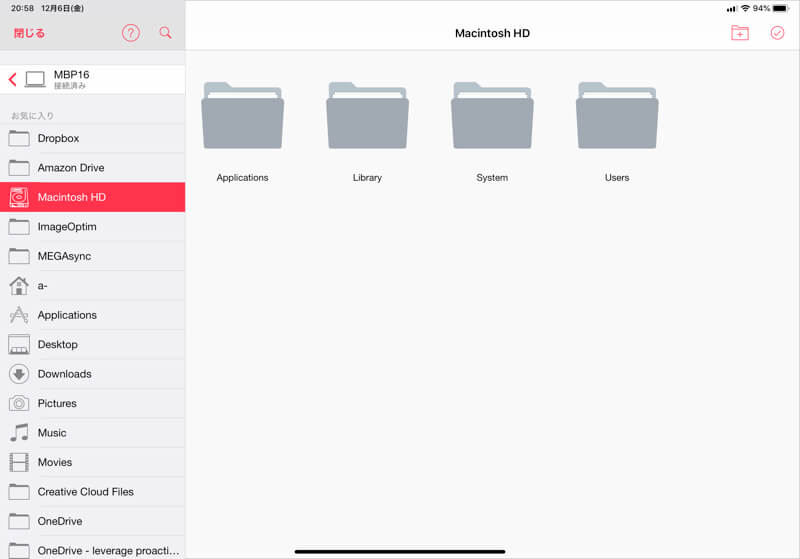The height and width of the screenshot is (559, 800).
Task: Open the Users folder
Action: pos(617,116)
